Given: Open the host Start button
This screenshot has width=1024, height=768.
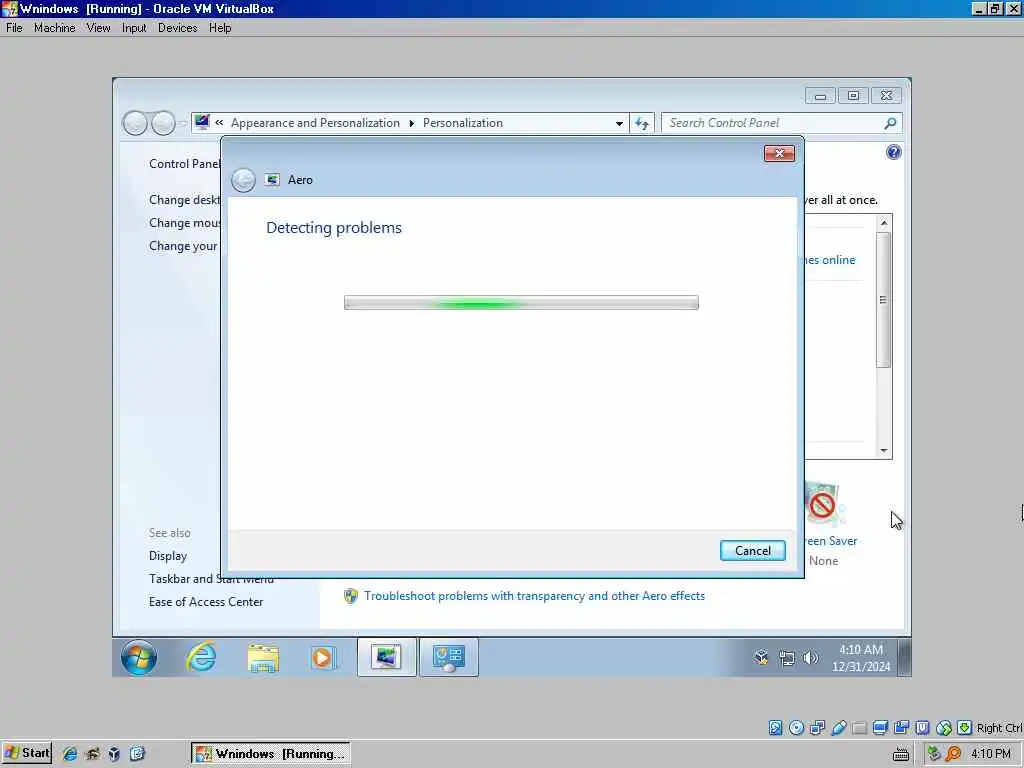Looking at the screenshot, I should (27, 753).
